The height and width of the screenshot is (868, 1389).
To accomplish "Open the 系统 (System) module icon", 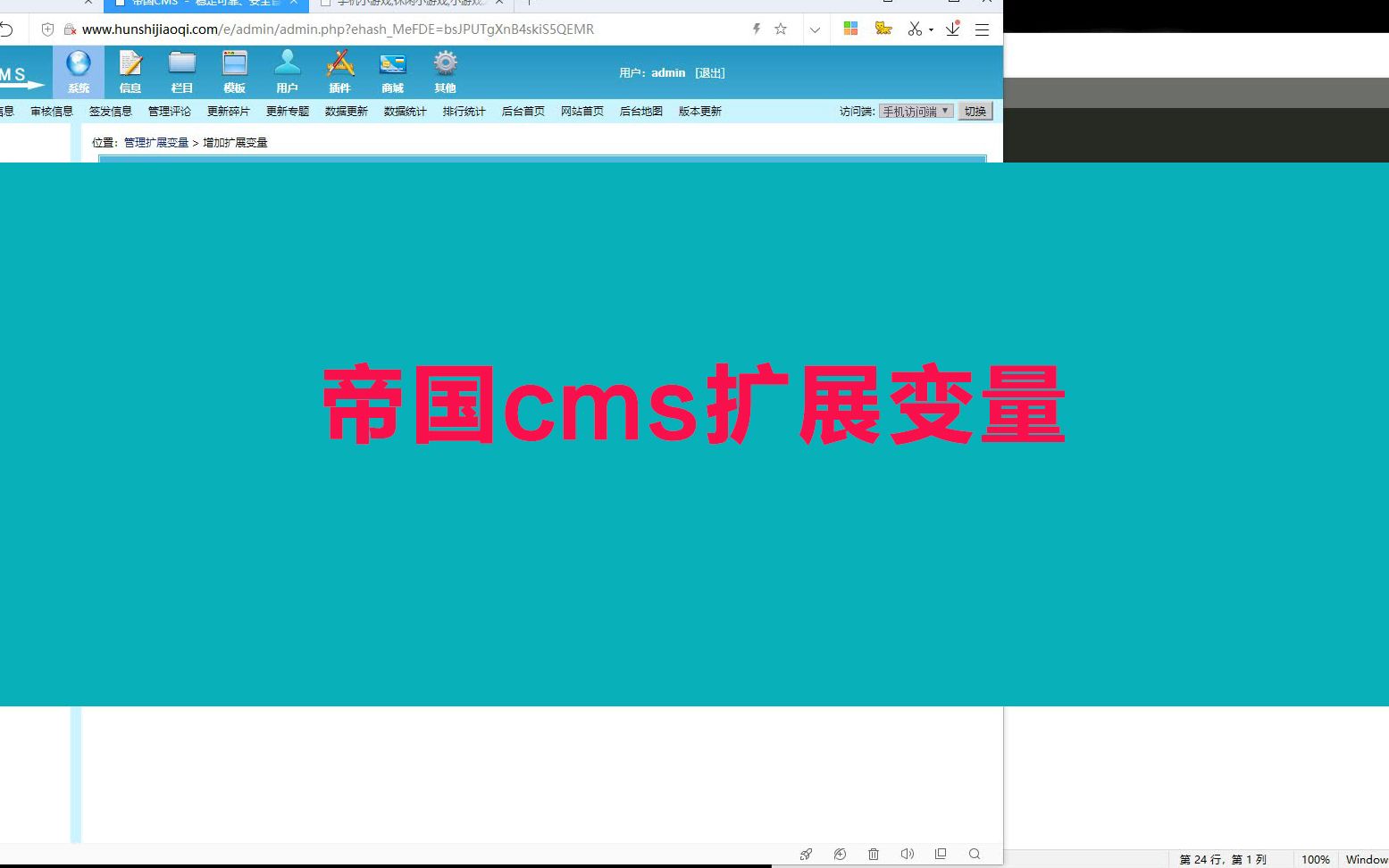I will (x=79, y=71).
